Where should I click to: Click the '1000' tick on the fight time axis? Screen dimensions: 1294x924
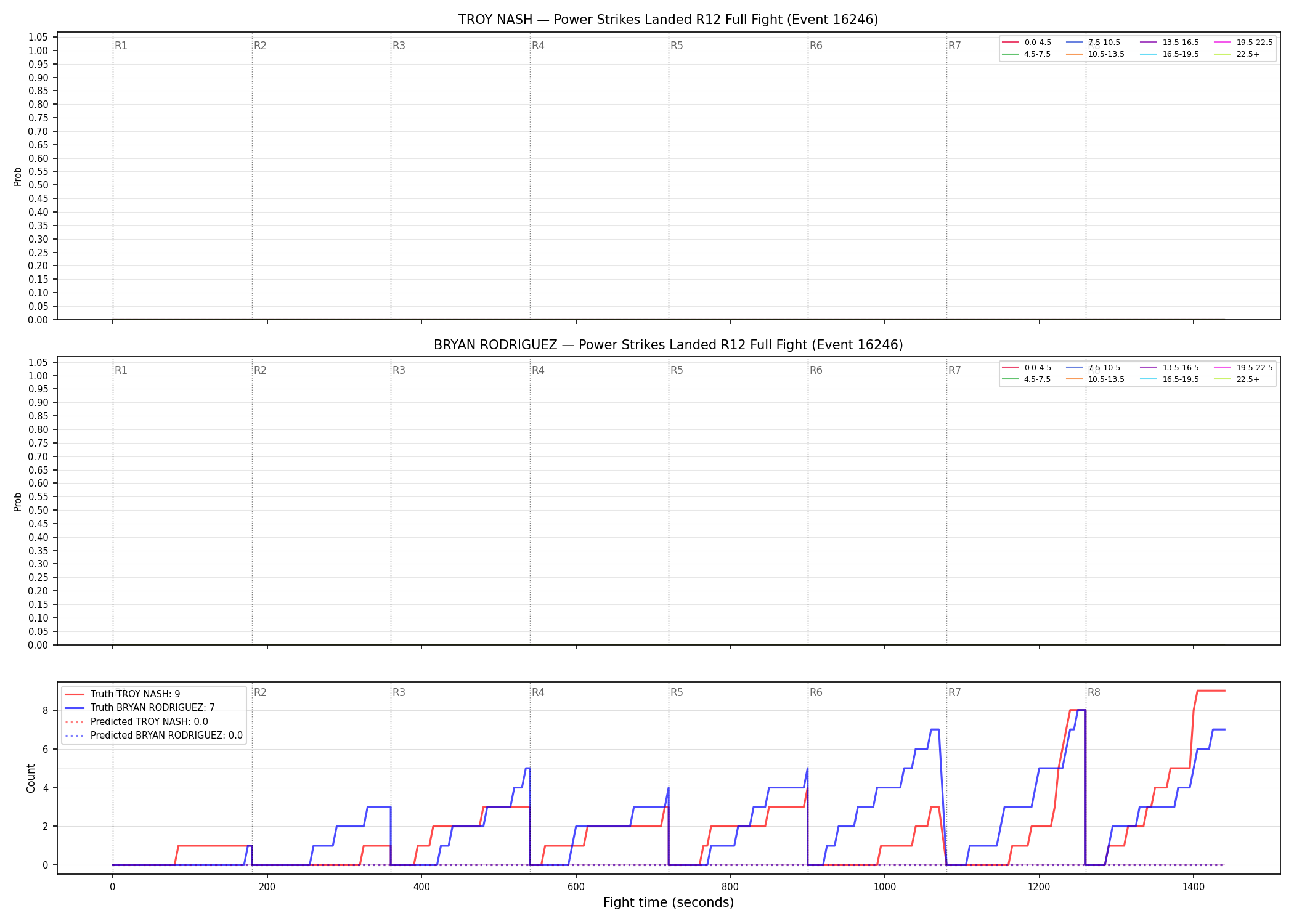click(x=885, y=887)
